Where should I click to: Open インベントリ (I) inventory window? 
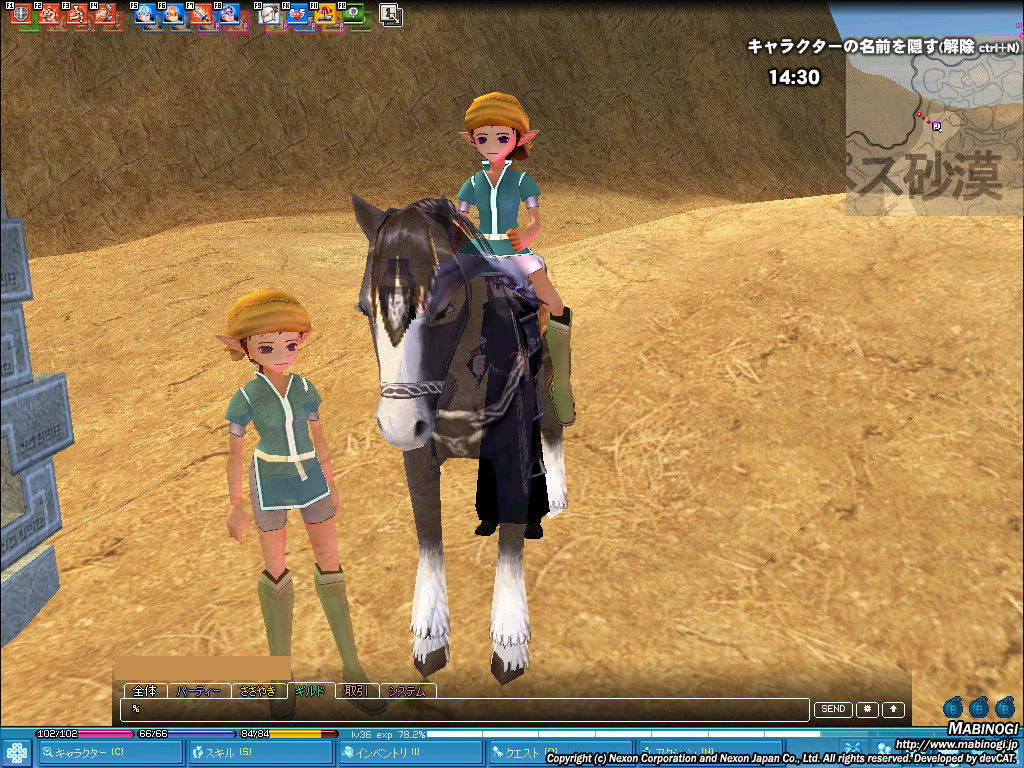coord(411,753)
